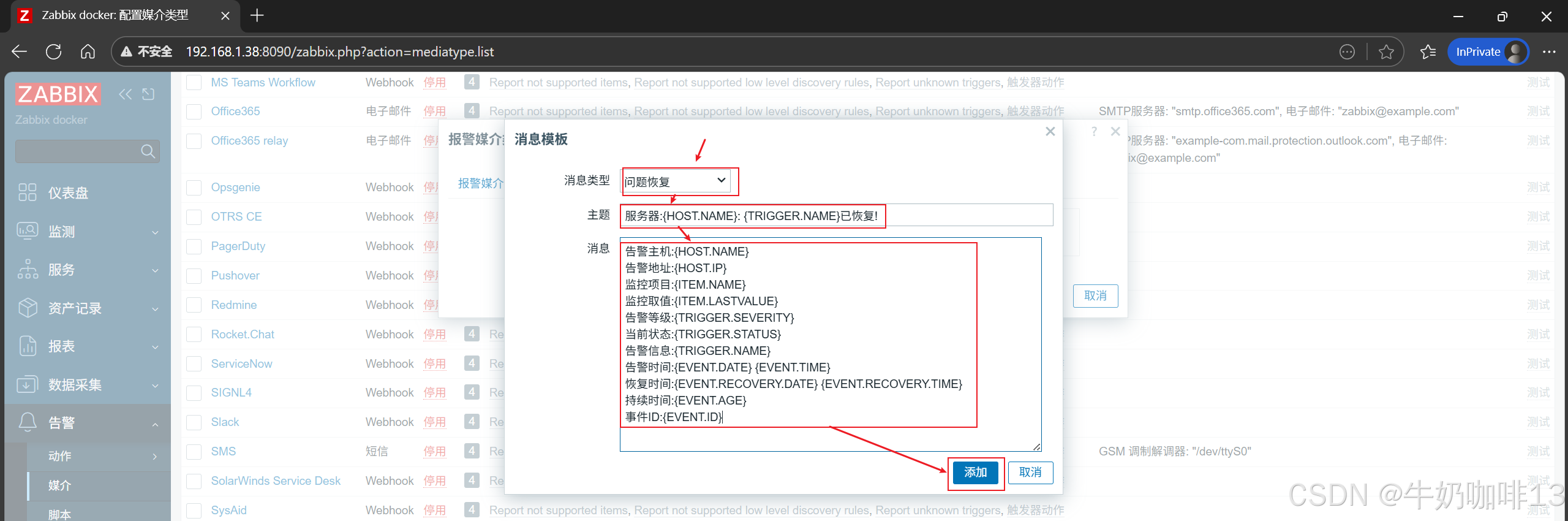The image size is (1568, 521).
Task: Check the Pushover row checkbox
Action: click(194, 275)
